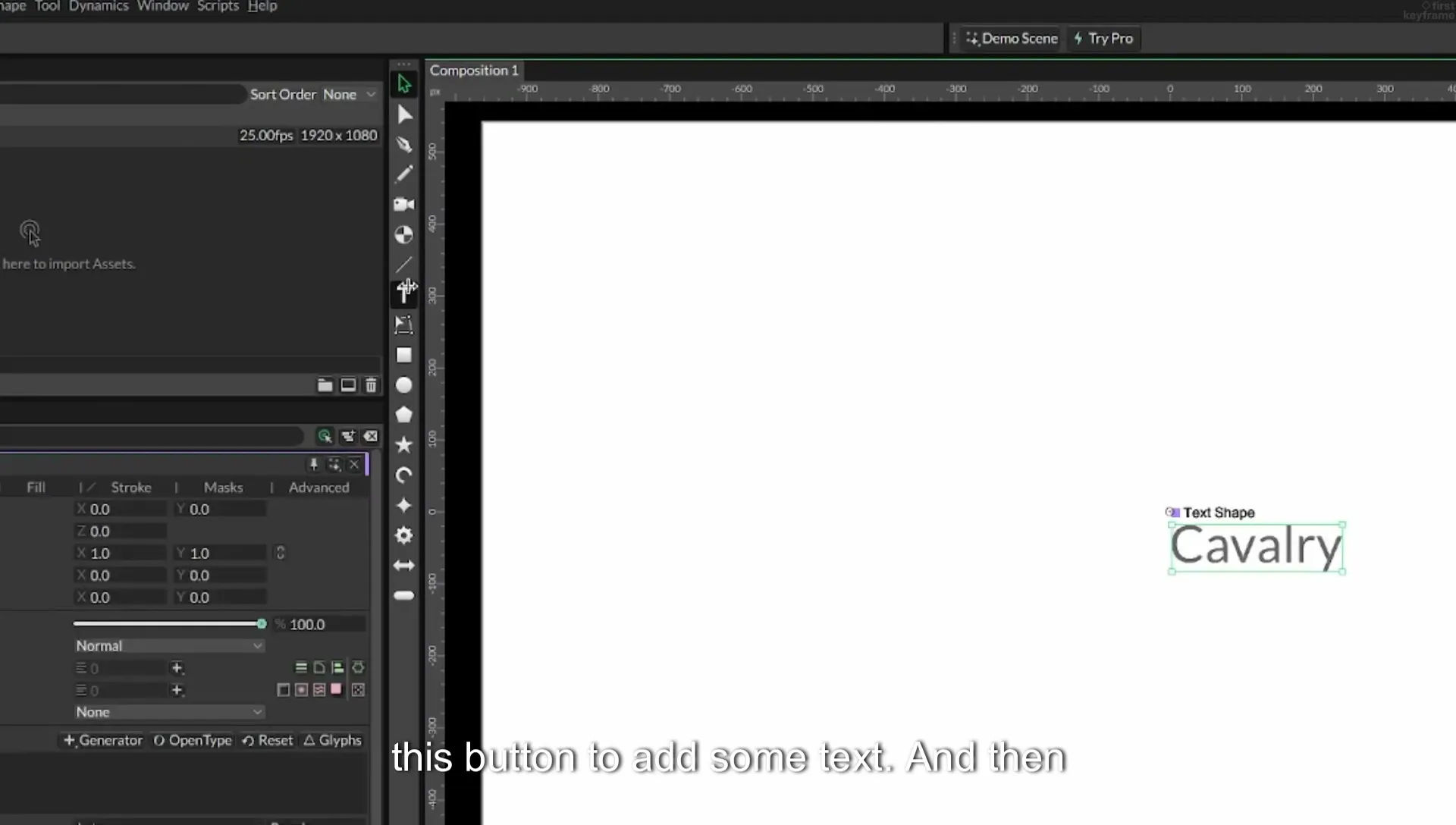This screenshot has width=1456, height=825.
Task: Select the Rectangle shape tool
Action: 404,355
